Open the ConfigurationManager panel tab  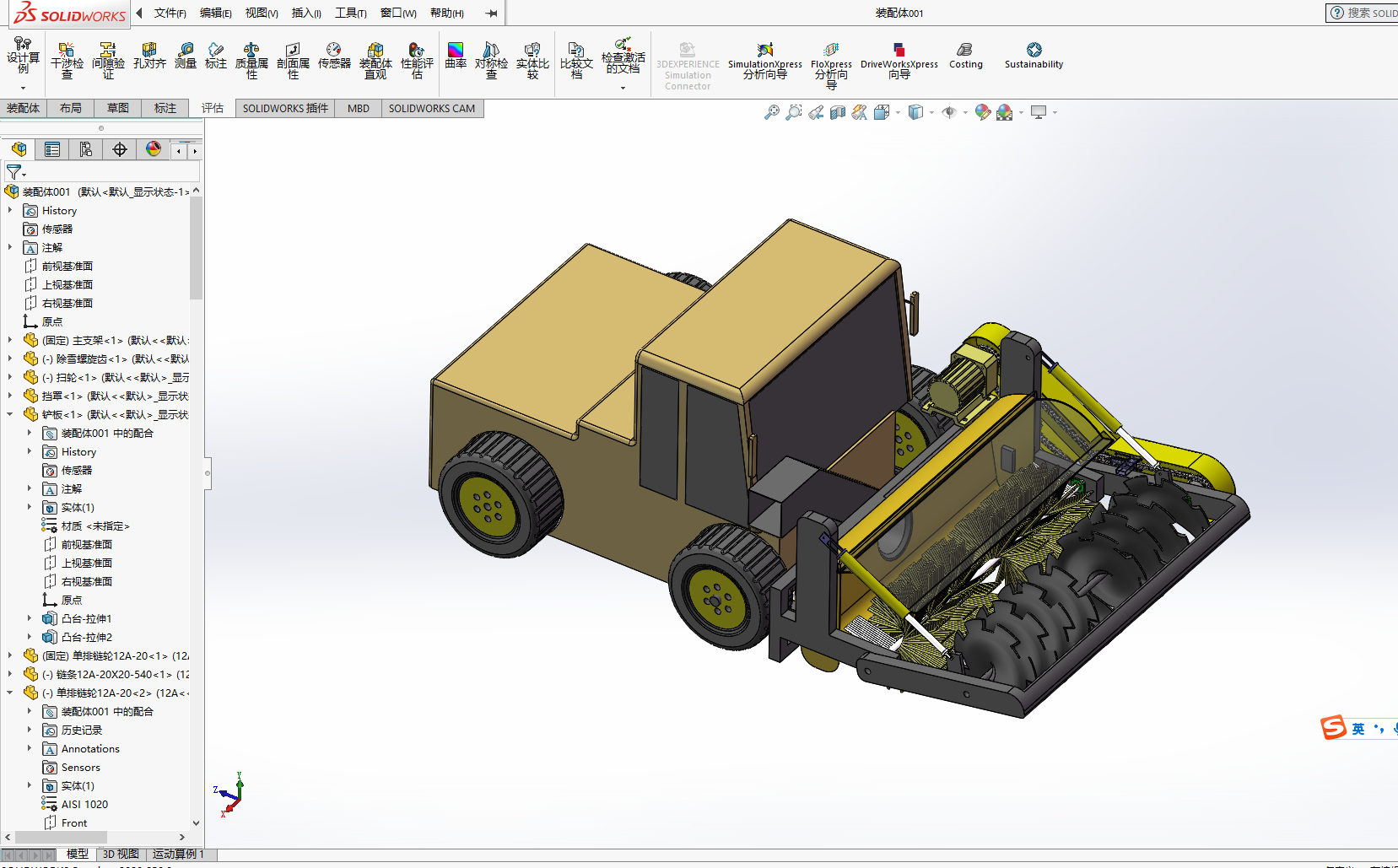tap(86, 149)
